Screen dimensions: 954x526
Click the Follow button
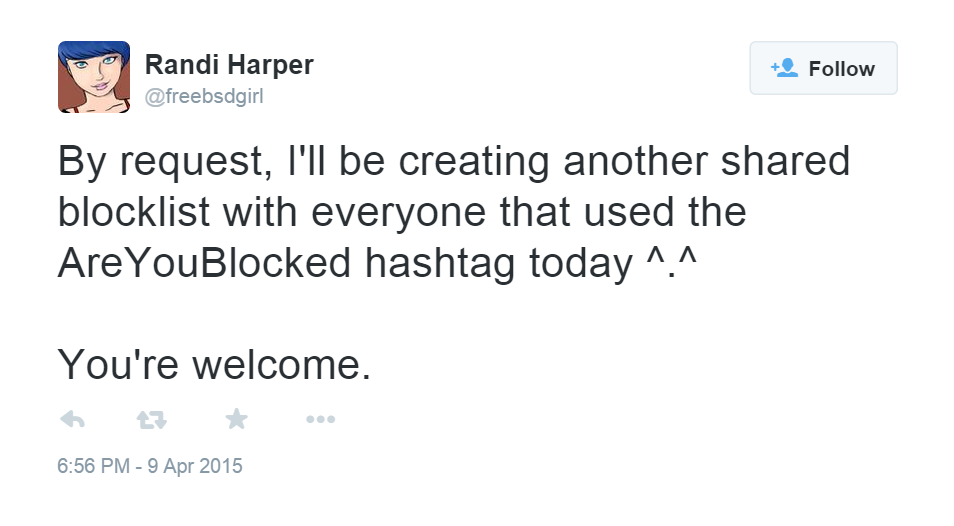[823, 68]
